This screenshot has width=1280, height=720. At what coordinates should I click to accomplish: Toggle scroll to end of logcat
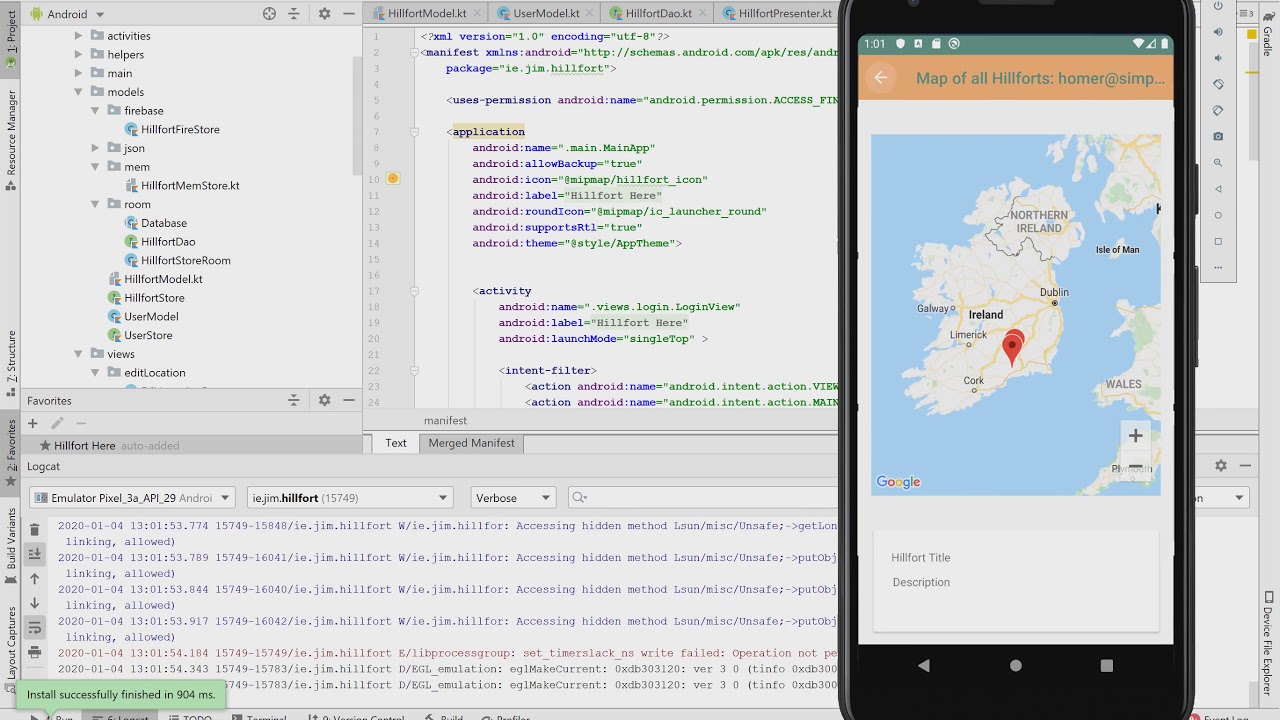tap(34, 554)
